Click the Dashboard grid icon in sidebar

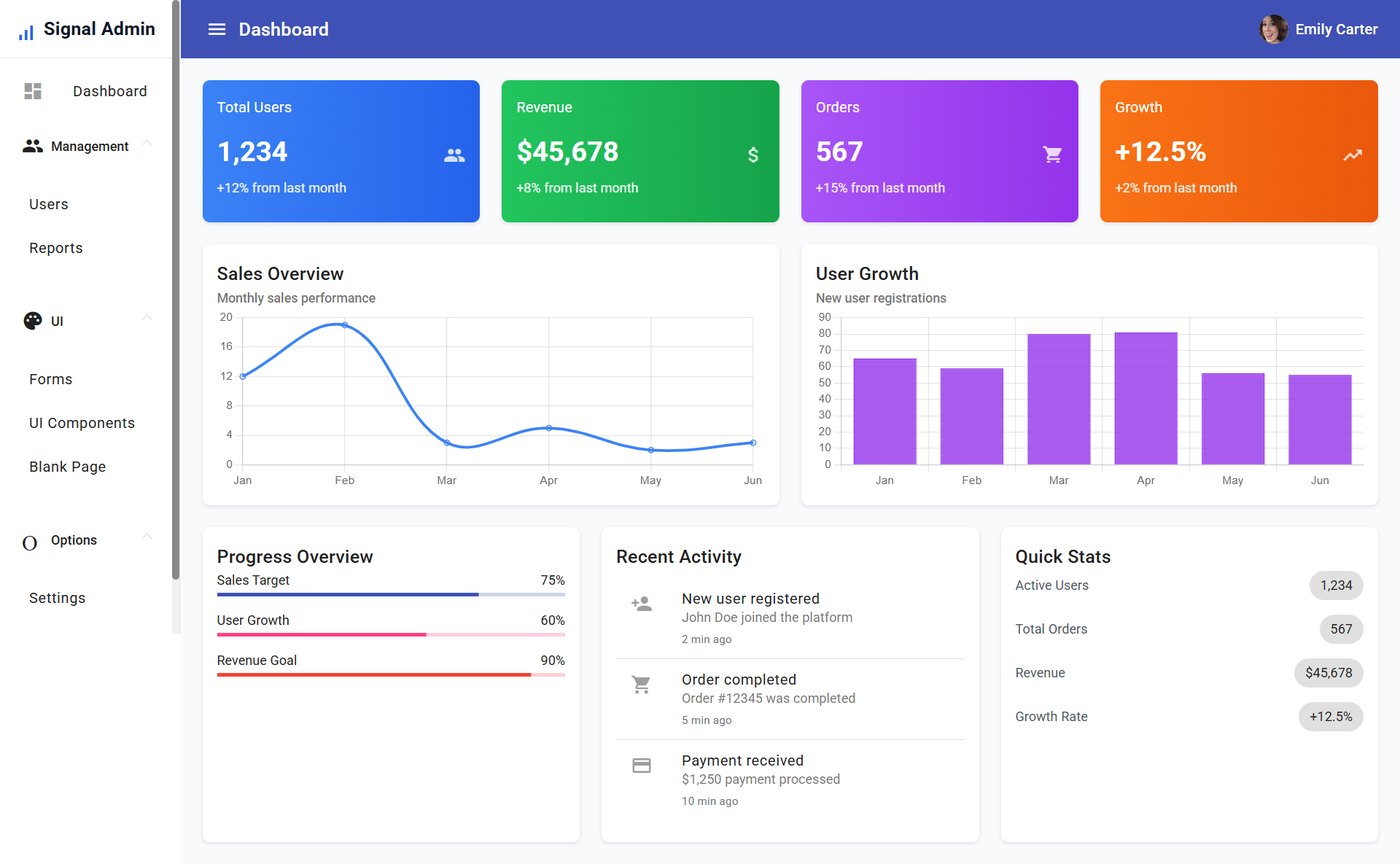pyautogui.click(x=33, y=91)
